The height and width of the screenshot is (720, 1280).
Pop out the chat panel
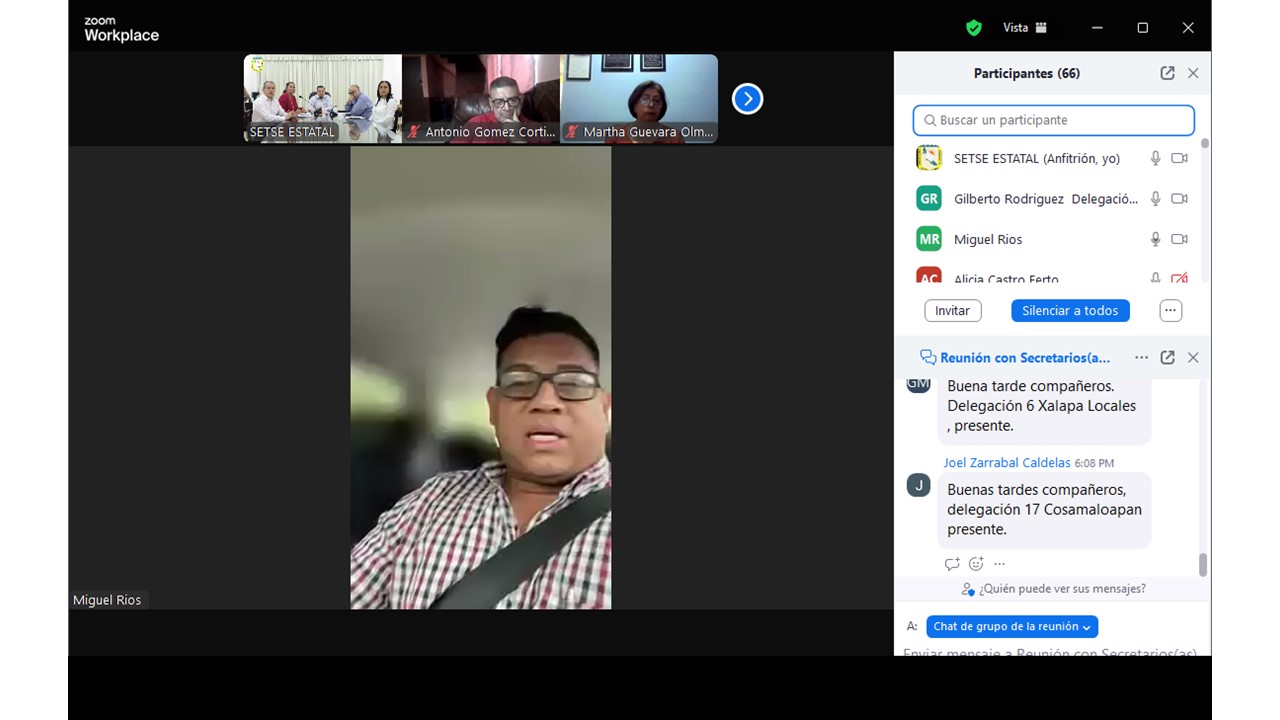click(1167, 357)
